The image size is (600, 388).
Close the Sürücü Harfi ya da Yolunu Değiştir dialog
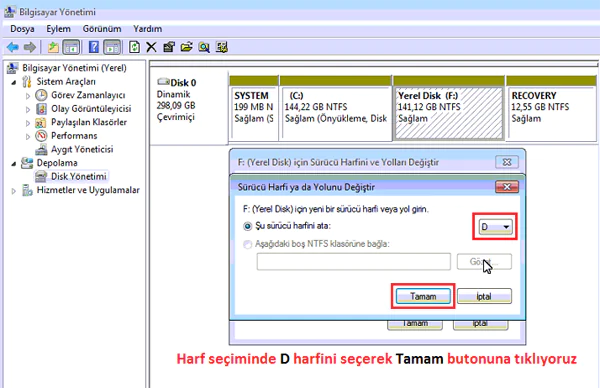tap(507, 187)
